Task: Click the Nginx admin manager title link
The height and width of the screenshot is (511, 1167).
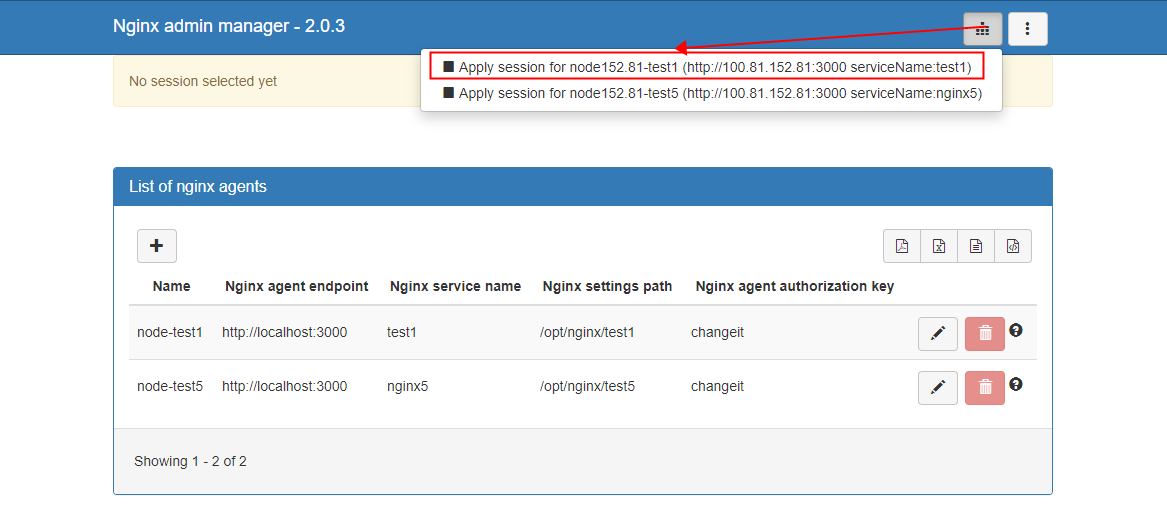Action: click(x=229, y=26)
